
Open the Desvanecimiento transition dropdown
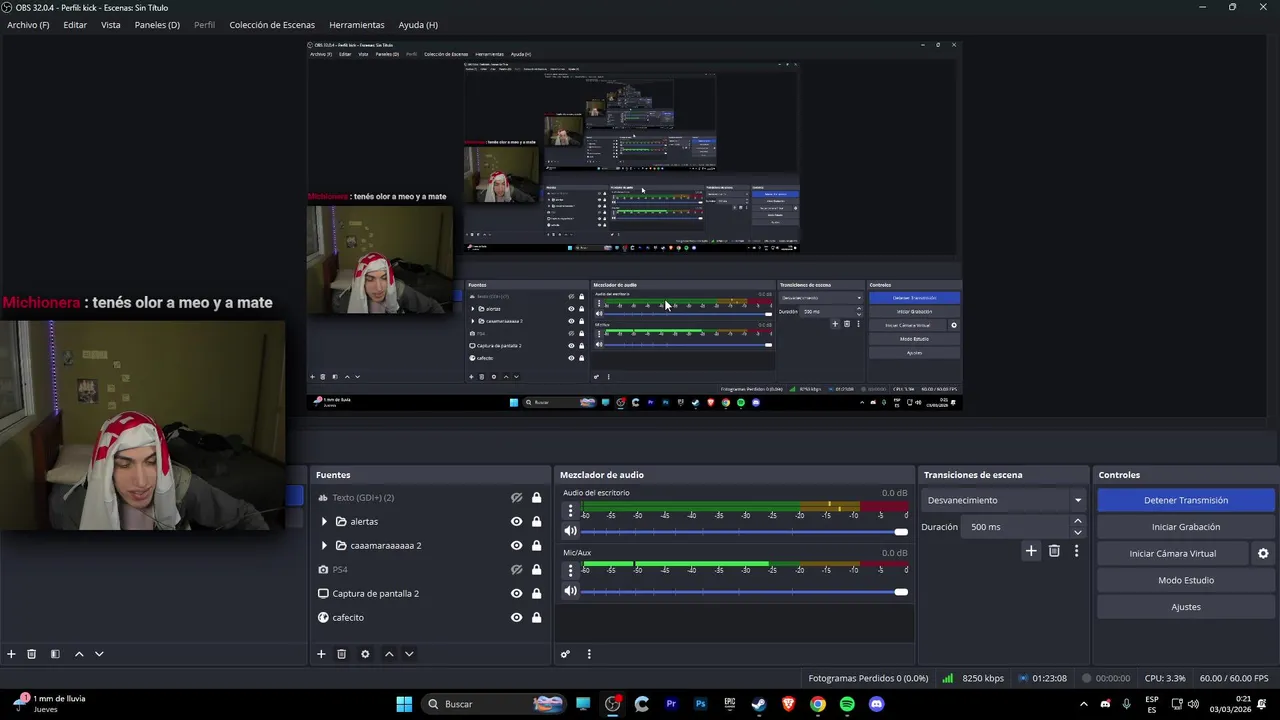pos(1004,500)
